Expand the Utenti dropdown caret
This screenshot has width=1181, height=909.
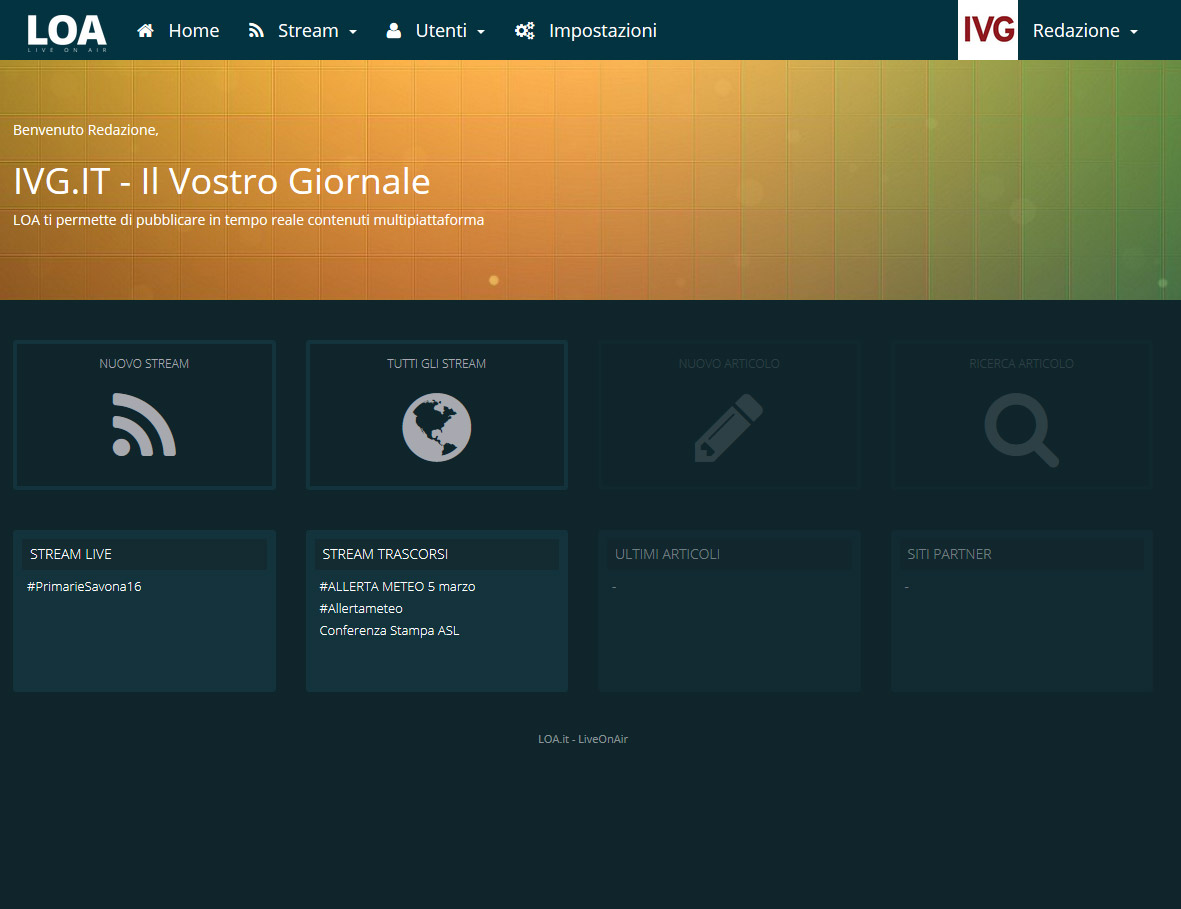pyautogui.click(x=481, y=32)
